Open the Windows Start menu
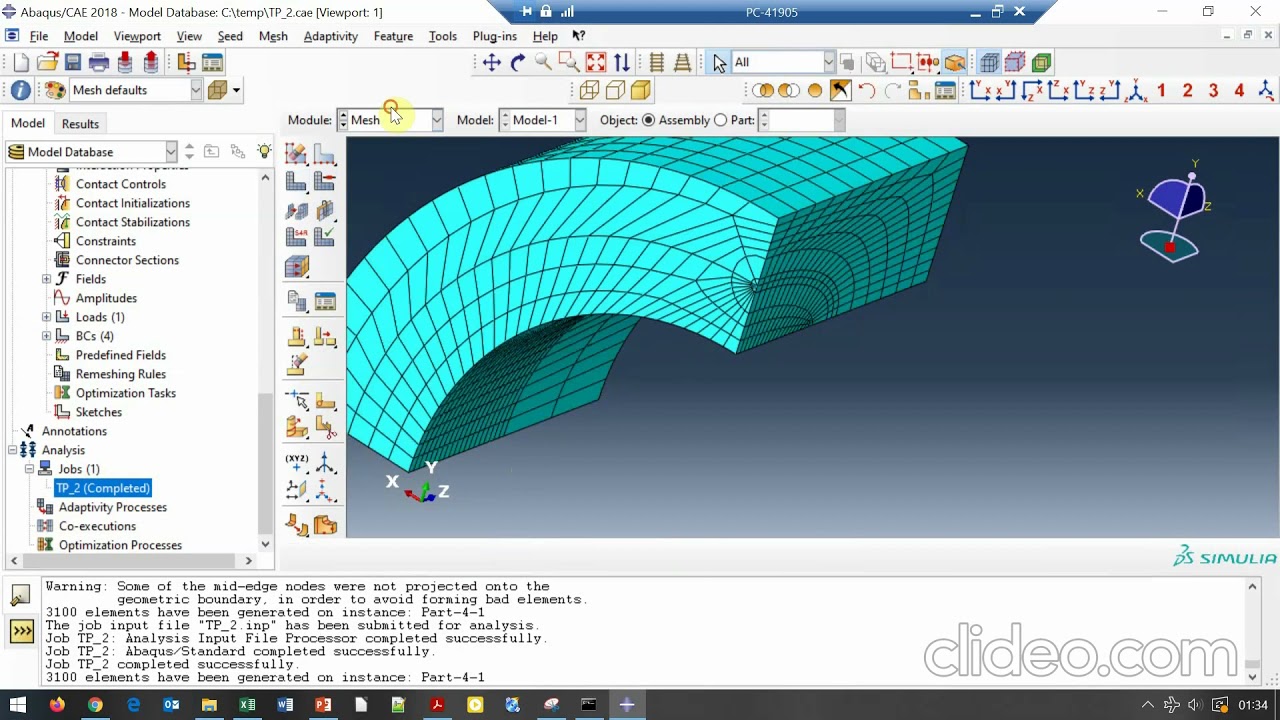Screen dimensions: 1280x720 coord(18,705)
